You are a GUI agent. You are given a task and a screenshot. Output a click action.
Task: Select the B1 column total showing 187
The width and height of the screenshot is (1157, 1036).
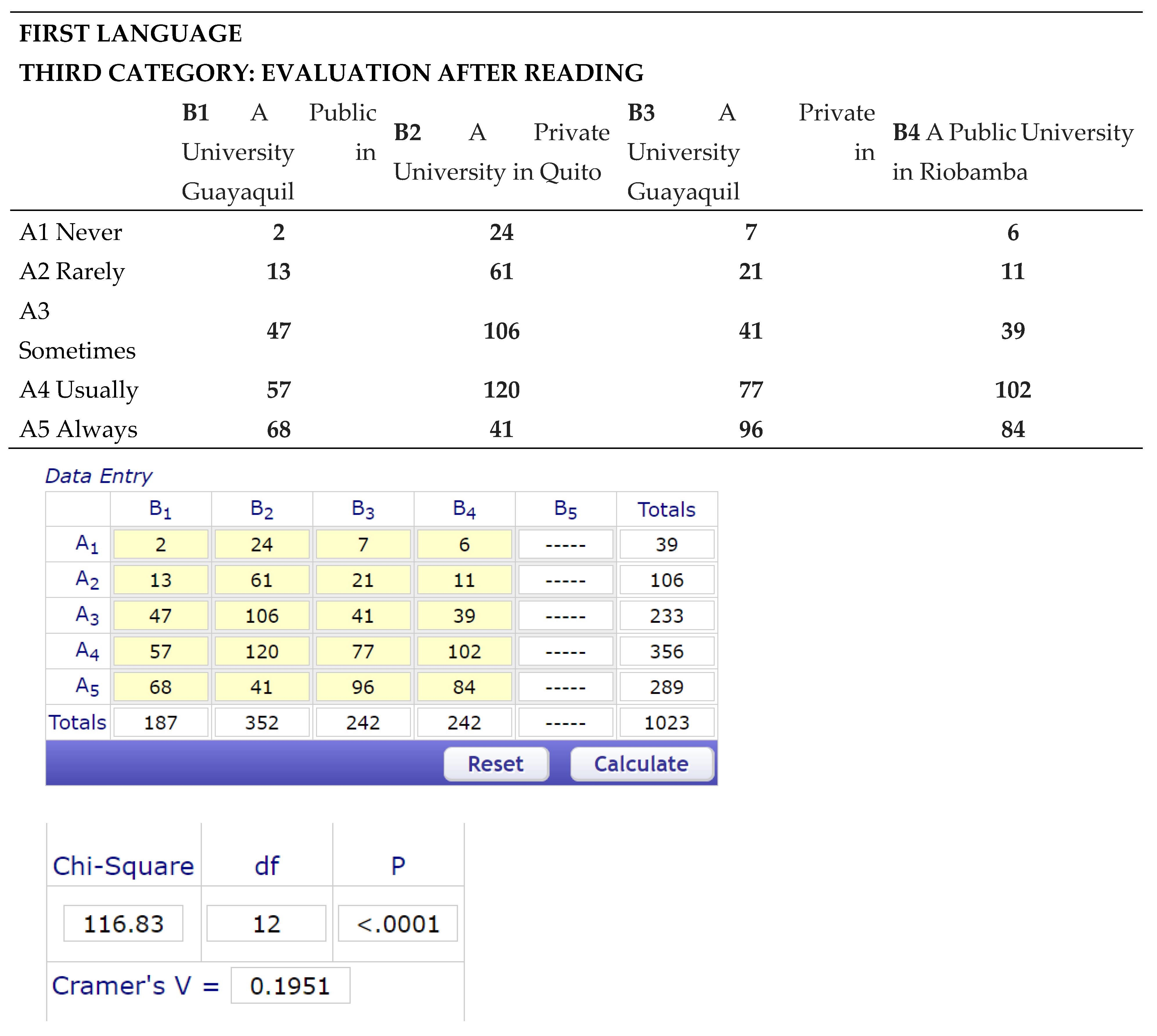pyautogui.click(x=161, y=722)
